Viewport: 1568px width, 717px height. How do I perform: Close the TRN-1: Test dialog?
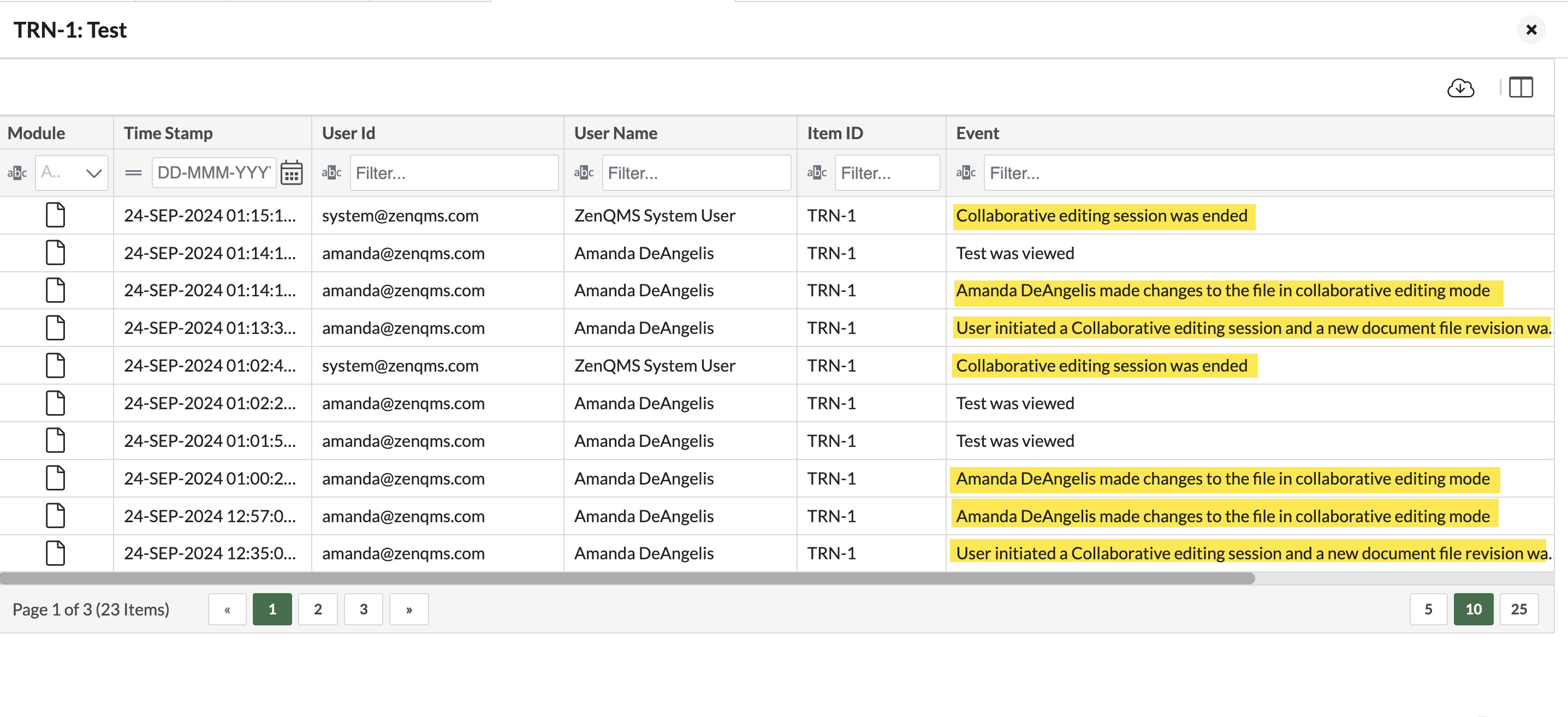click(1531, 30)
